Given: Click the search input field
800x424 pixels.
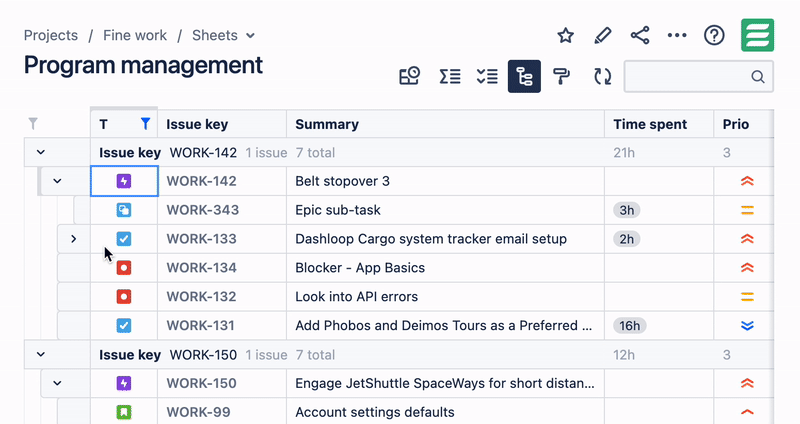Looking at the screenshot, I should click(x=688, y=76).
